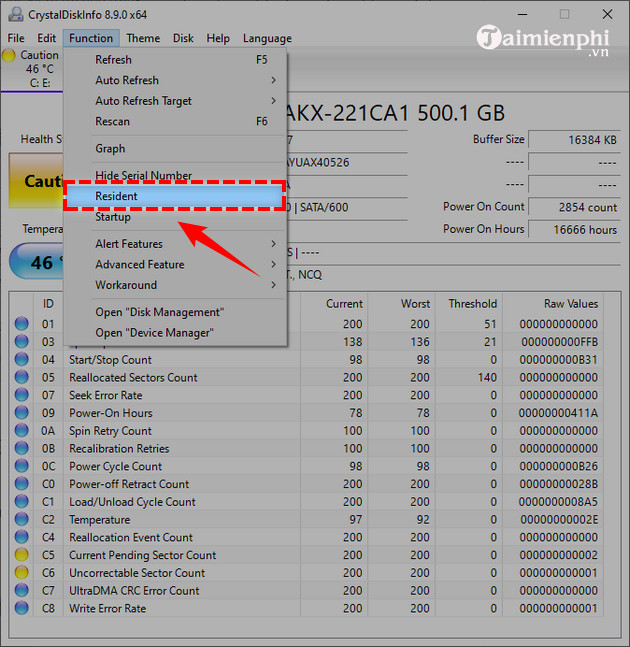Click status orb beside Temperature attribute

(x=21, y=519)
